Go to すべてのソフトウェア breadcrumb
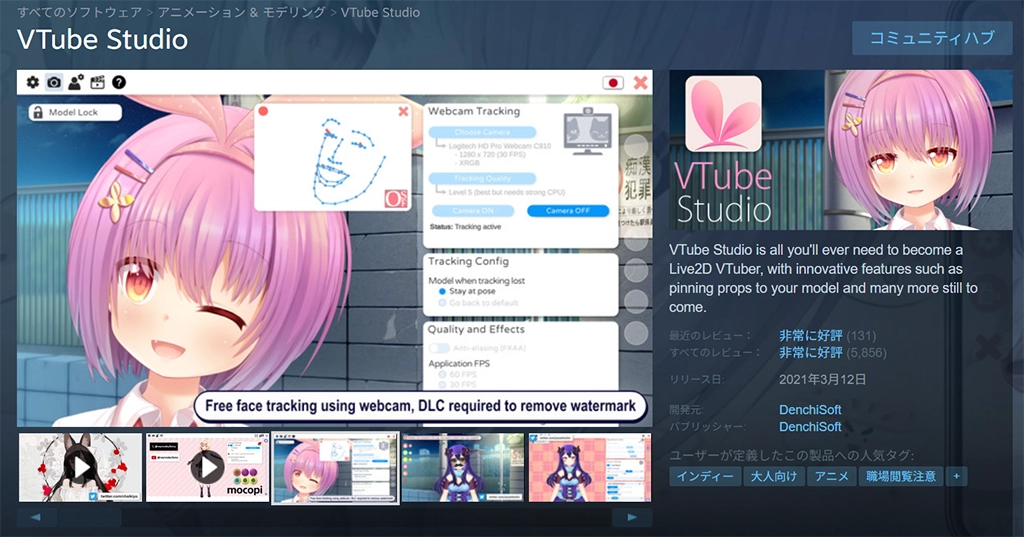This screenshot has height=537, width=1024. click(76, 13)
